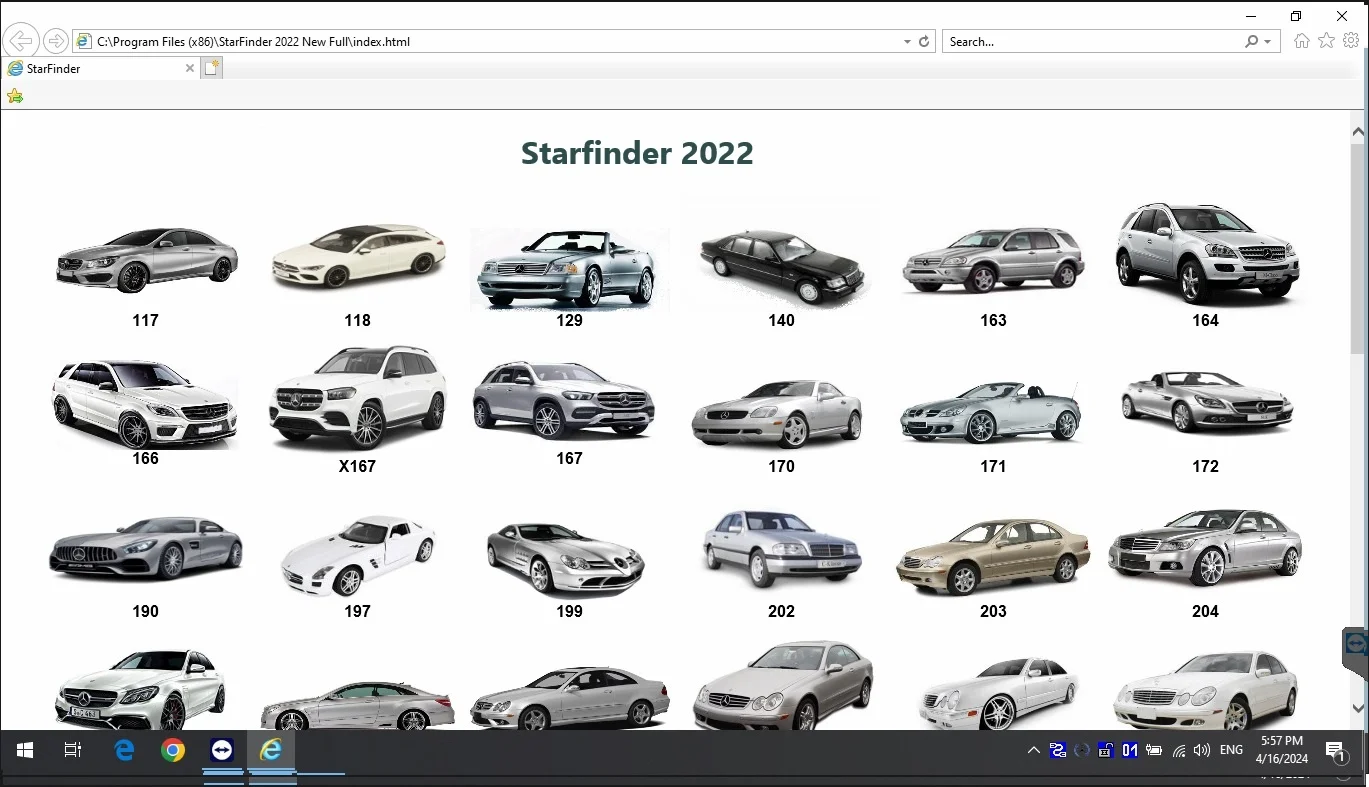Image resolution: width=1369 pixels, height=787 pixels.
Task: Open the 117 model car image
Action: pyautogui.click(x=146, y=258)
